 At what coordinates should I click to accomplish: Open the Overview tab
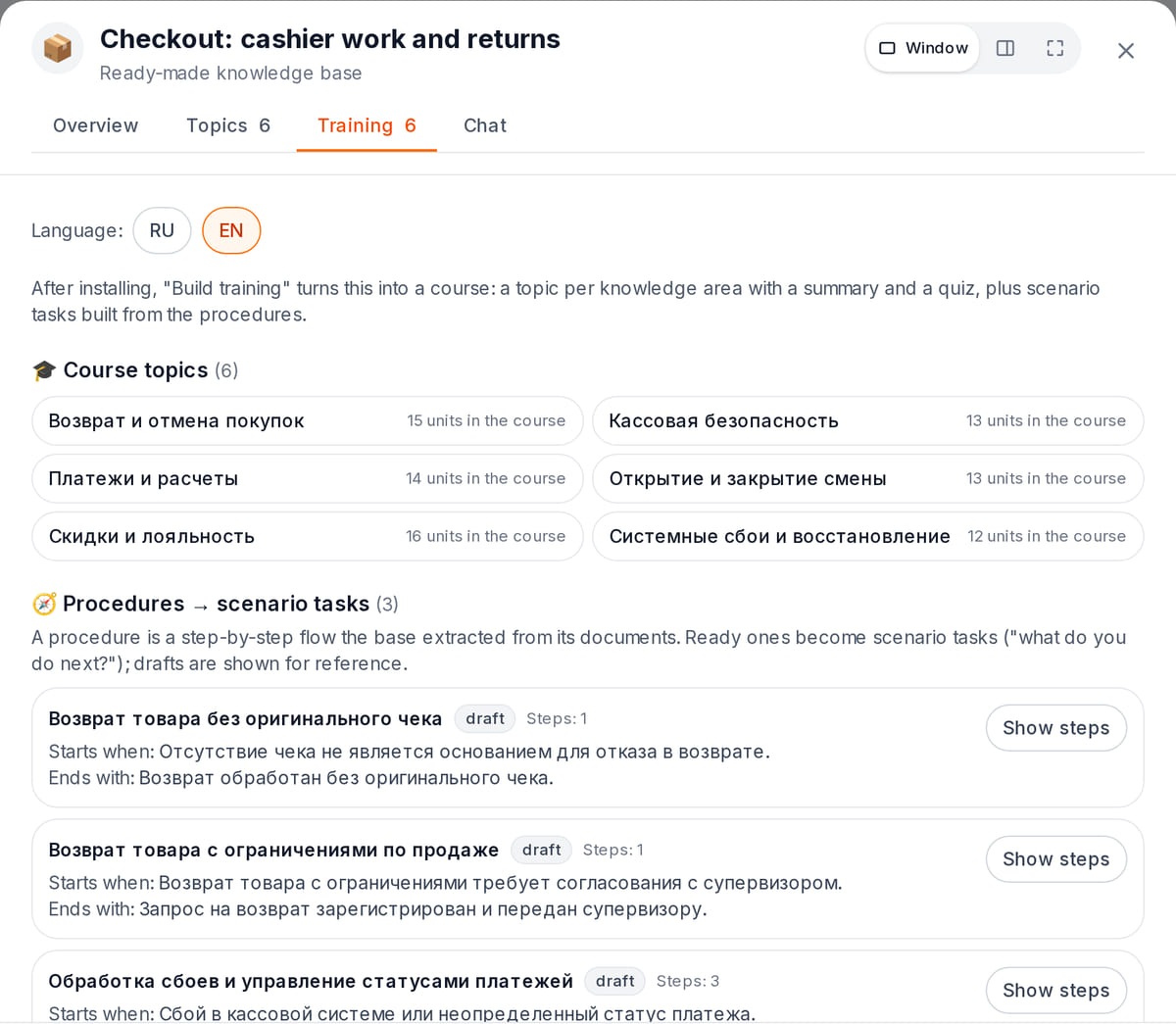tap(95, 125)
